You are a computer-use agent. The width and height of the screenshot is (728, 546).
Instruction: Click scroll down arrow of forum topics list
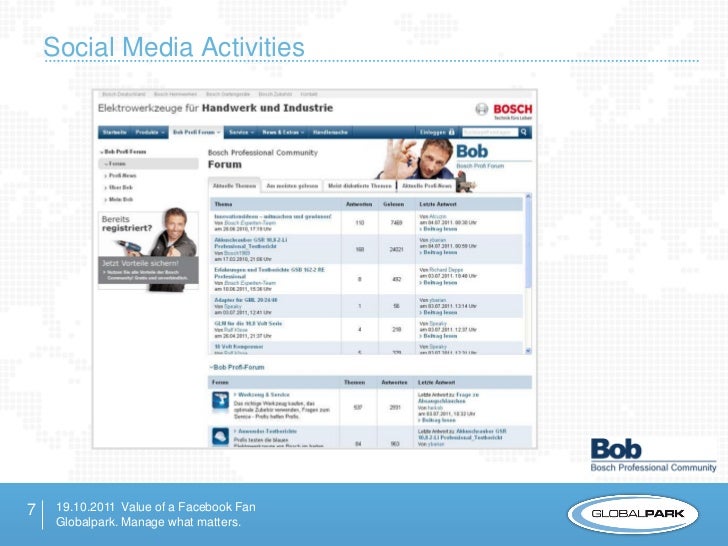(x=528, y=351)
